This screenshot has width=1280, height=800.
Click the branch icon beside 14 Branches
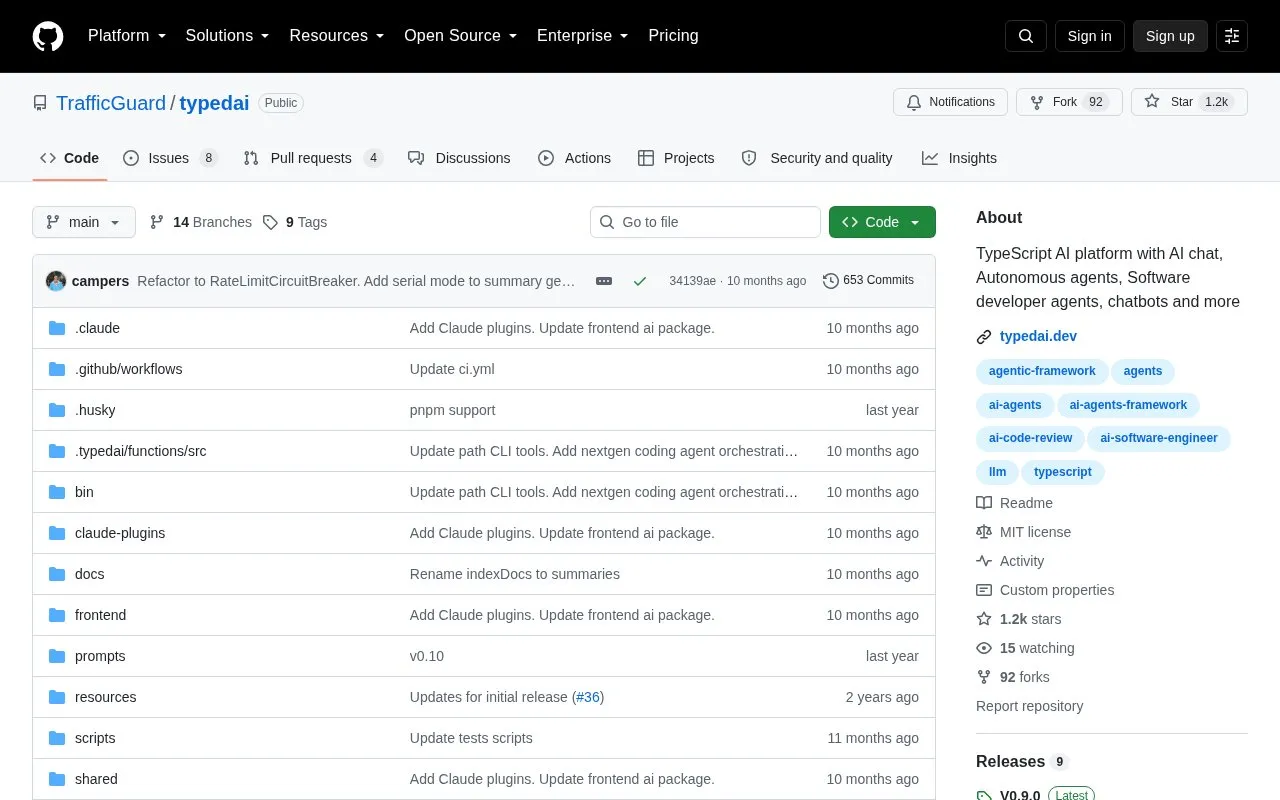click(157, 222)
